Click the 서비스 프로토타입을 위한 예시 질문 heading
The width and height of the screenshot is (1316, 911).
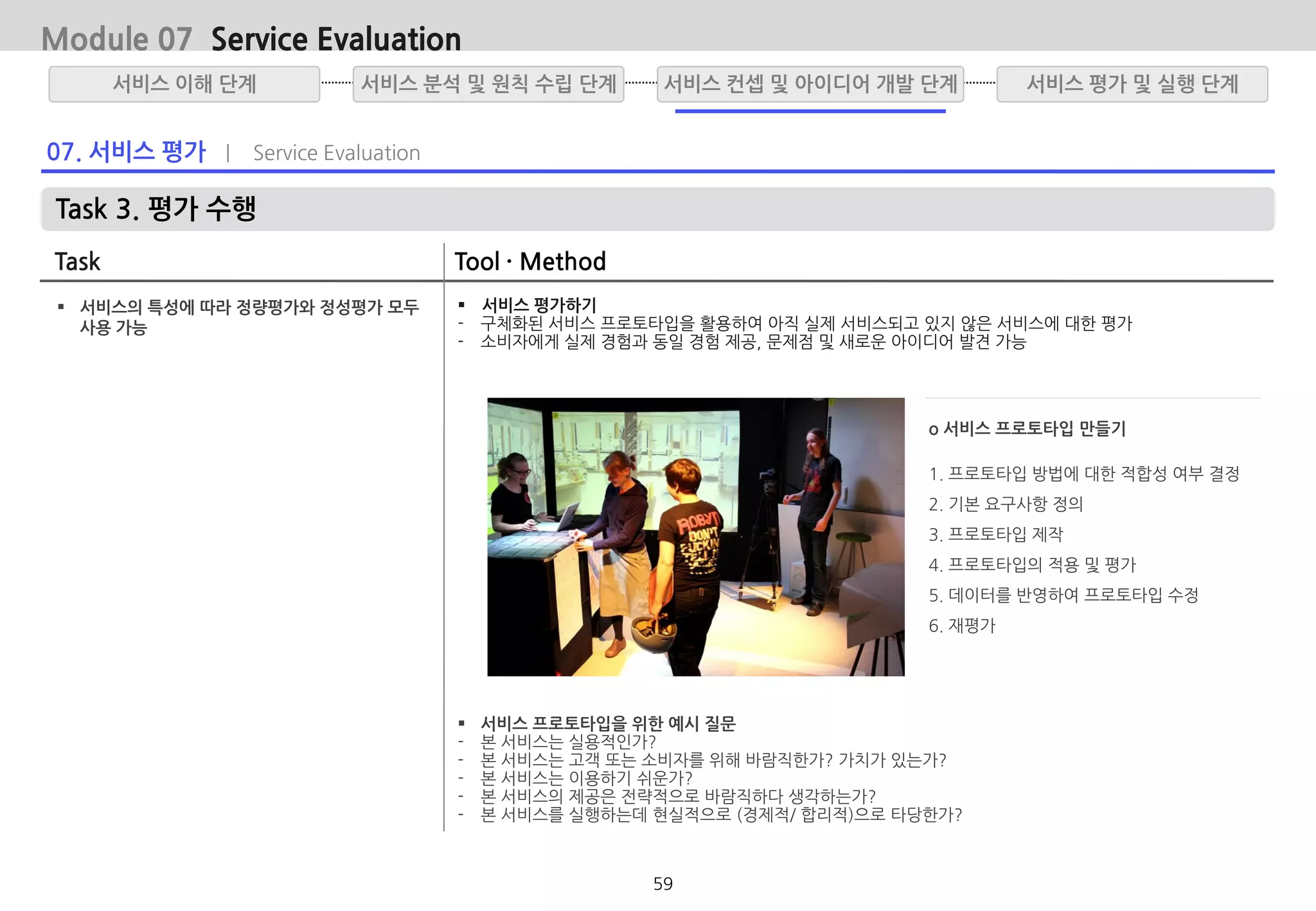608,723
